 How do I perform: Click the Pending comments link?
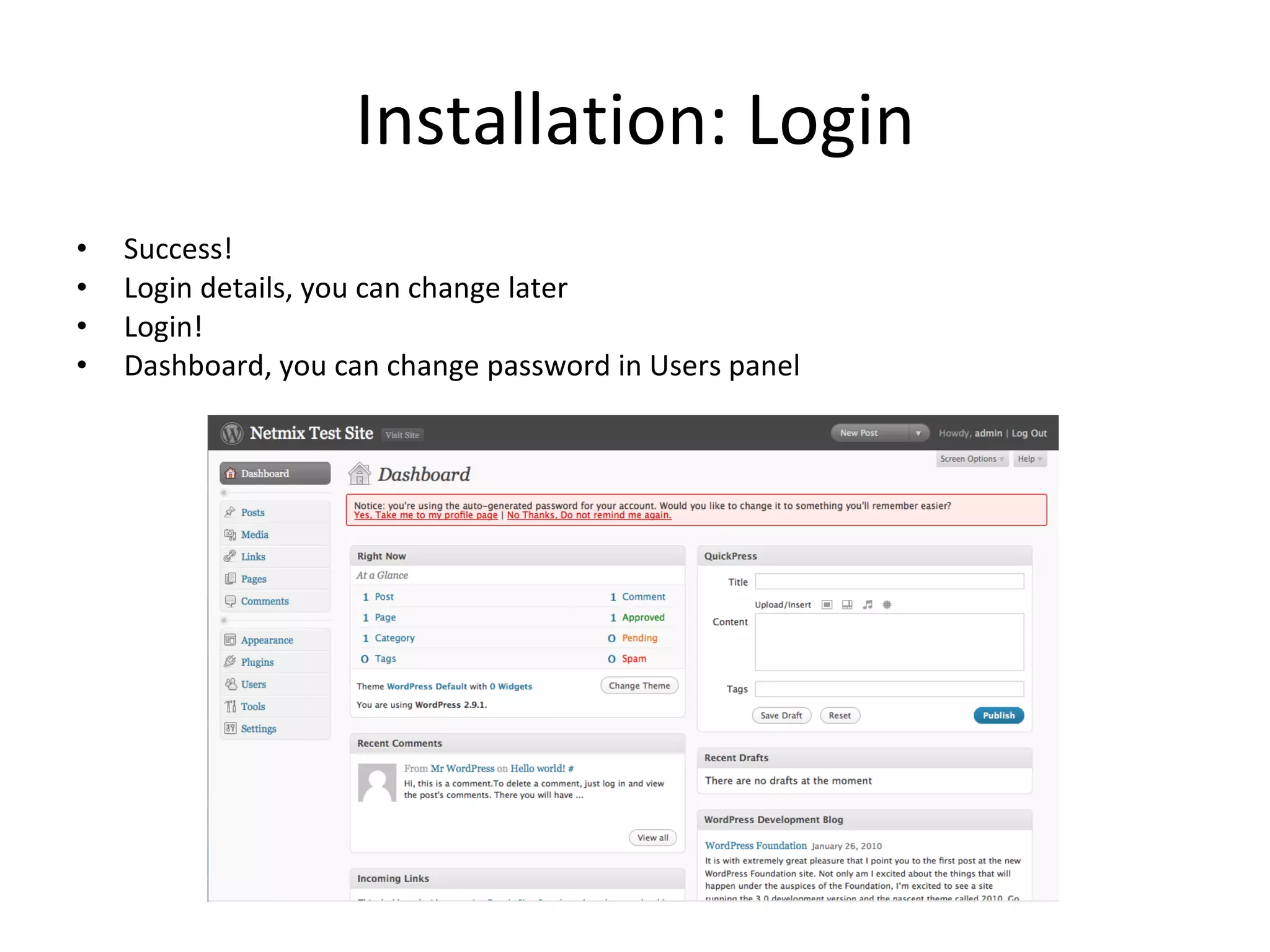pos(639,638)
